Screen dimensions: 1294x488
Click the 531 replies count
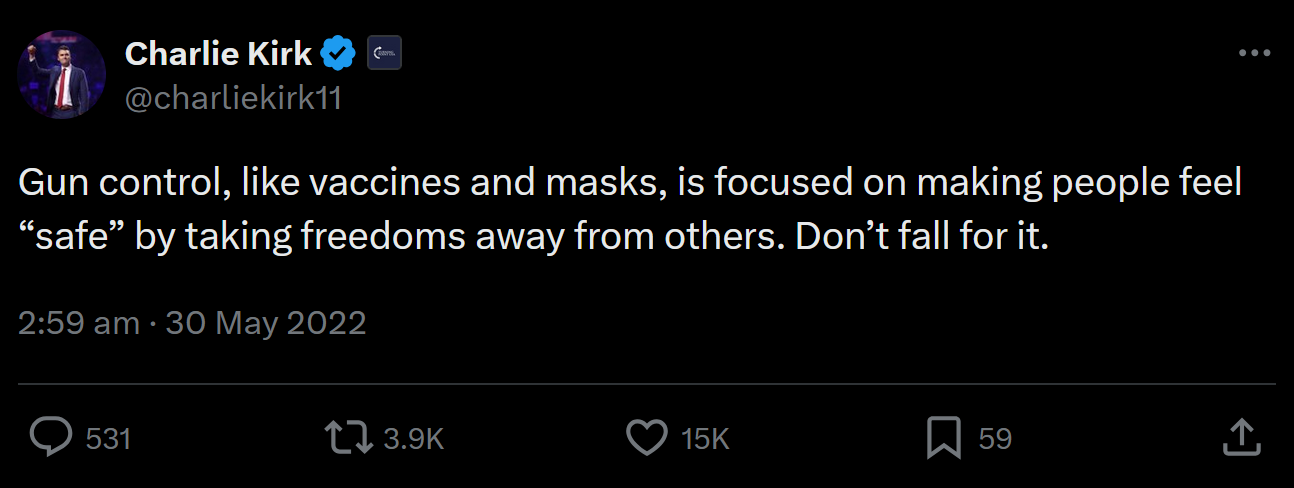(109, 438)
